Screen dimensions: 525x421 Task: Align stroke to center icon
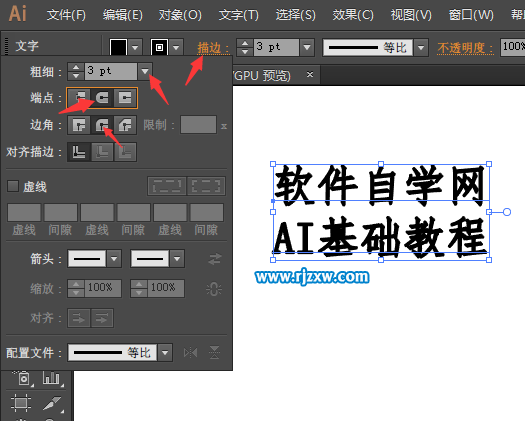click(x=79, y=152)
